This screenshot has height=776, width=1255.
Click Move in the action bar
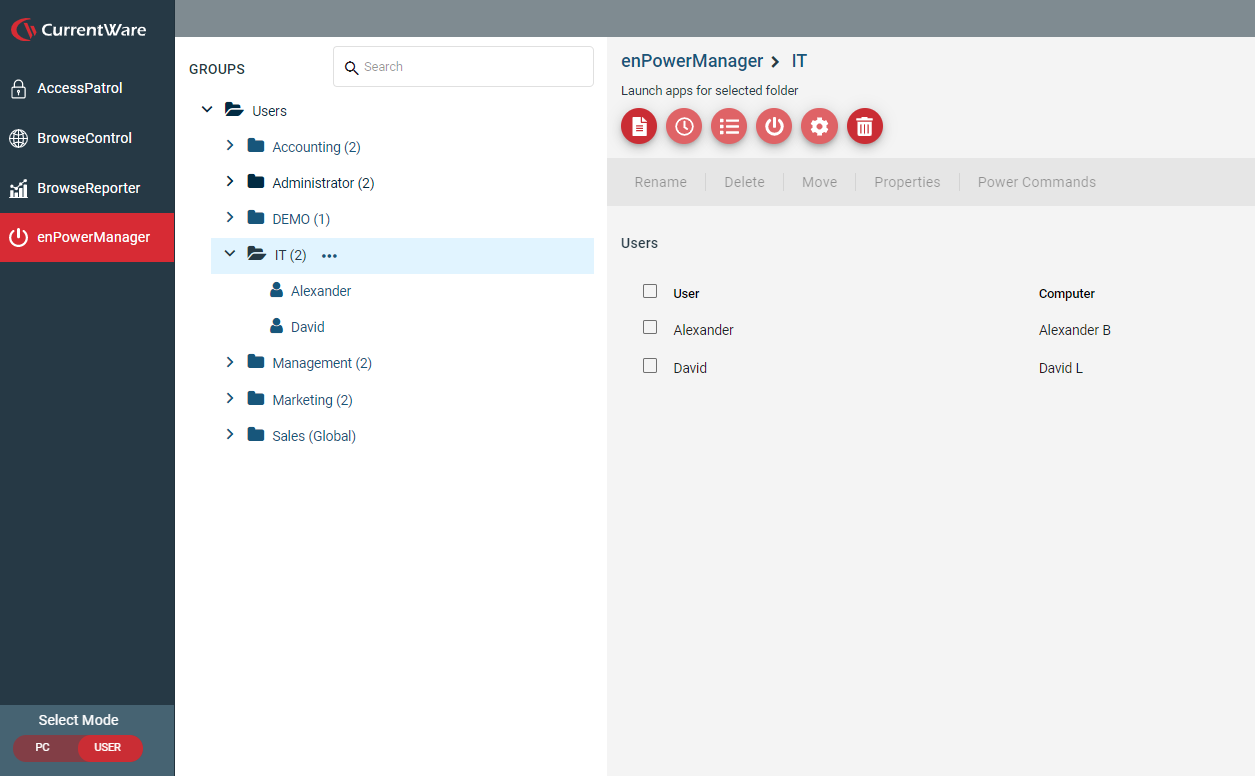pyautogui.click(x=820, y=182)
